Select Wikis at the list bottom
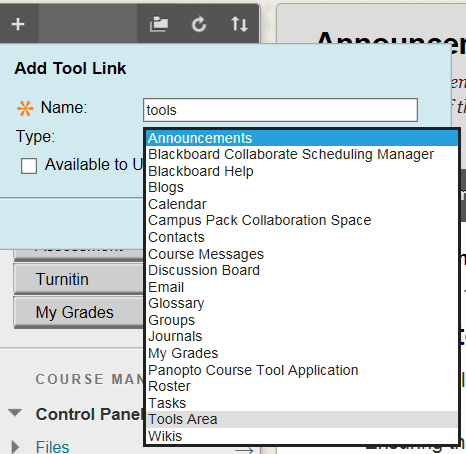The image size is (466, 454). pyautogui.click(x=302, y=436)
